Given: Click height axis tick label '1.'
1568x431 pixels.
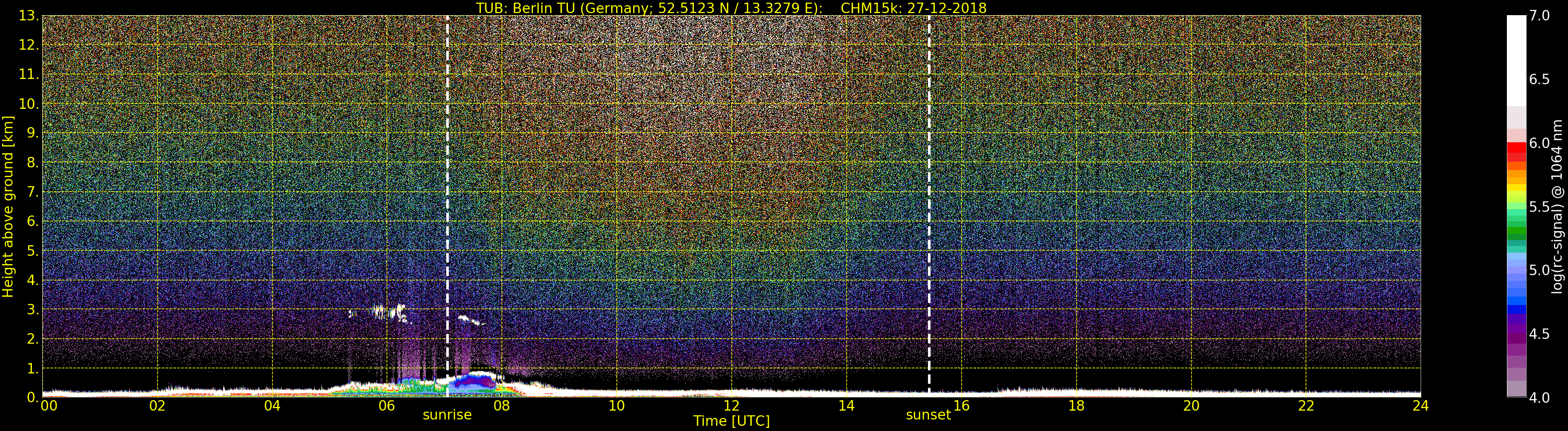Looking at the screenshot, I should pyautogui.click(x=33, y=368).
